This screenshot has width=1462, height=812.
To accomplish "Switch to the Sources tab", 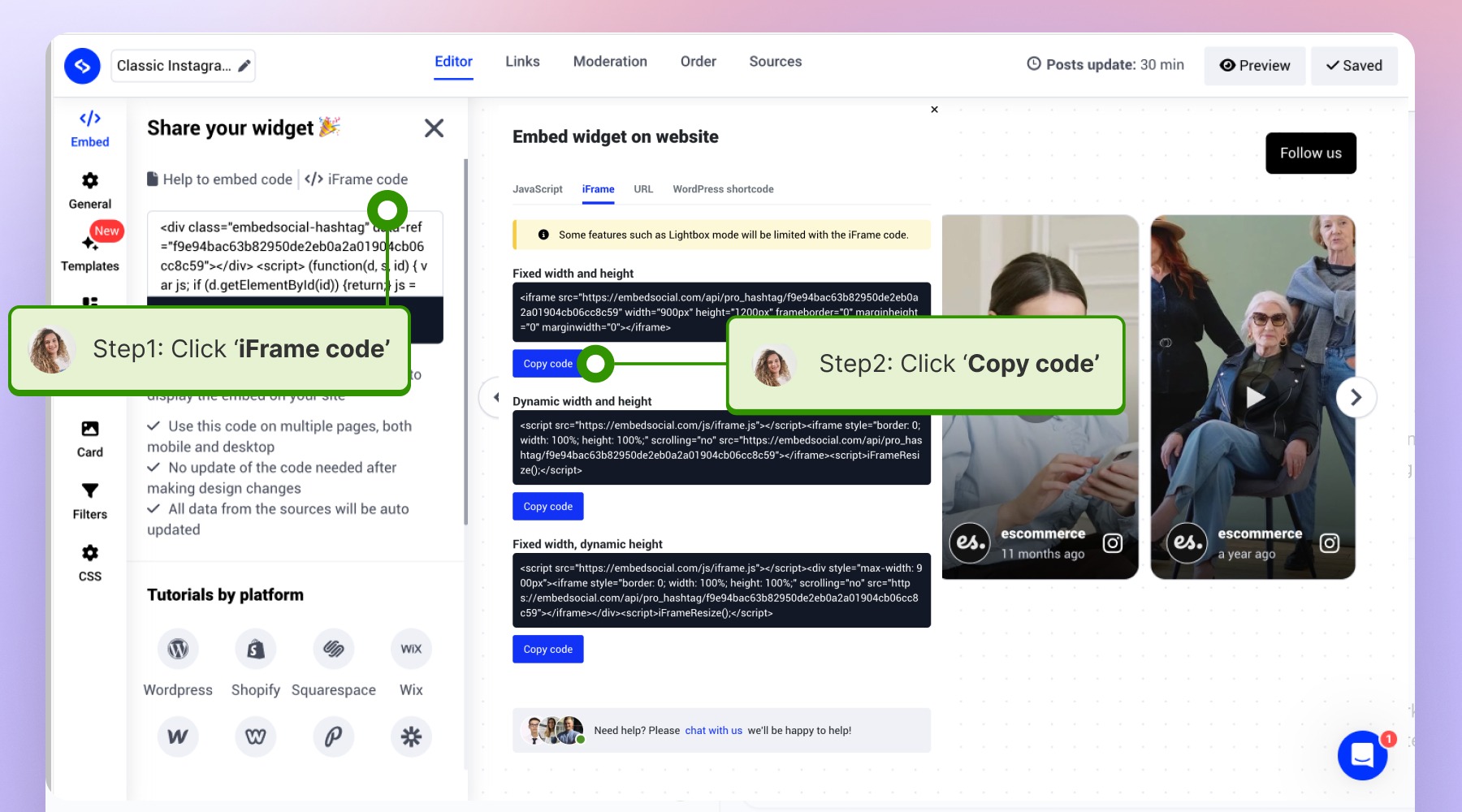I will (775, 62).
